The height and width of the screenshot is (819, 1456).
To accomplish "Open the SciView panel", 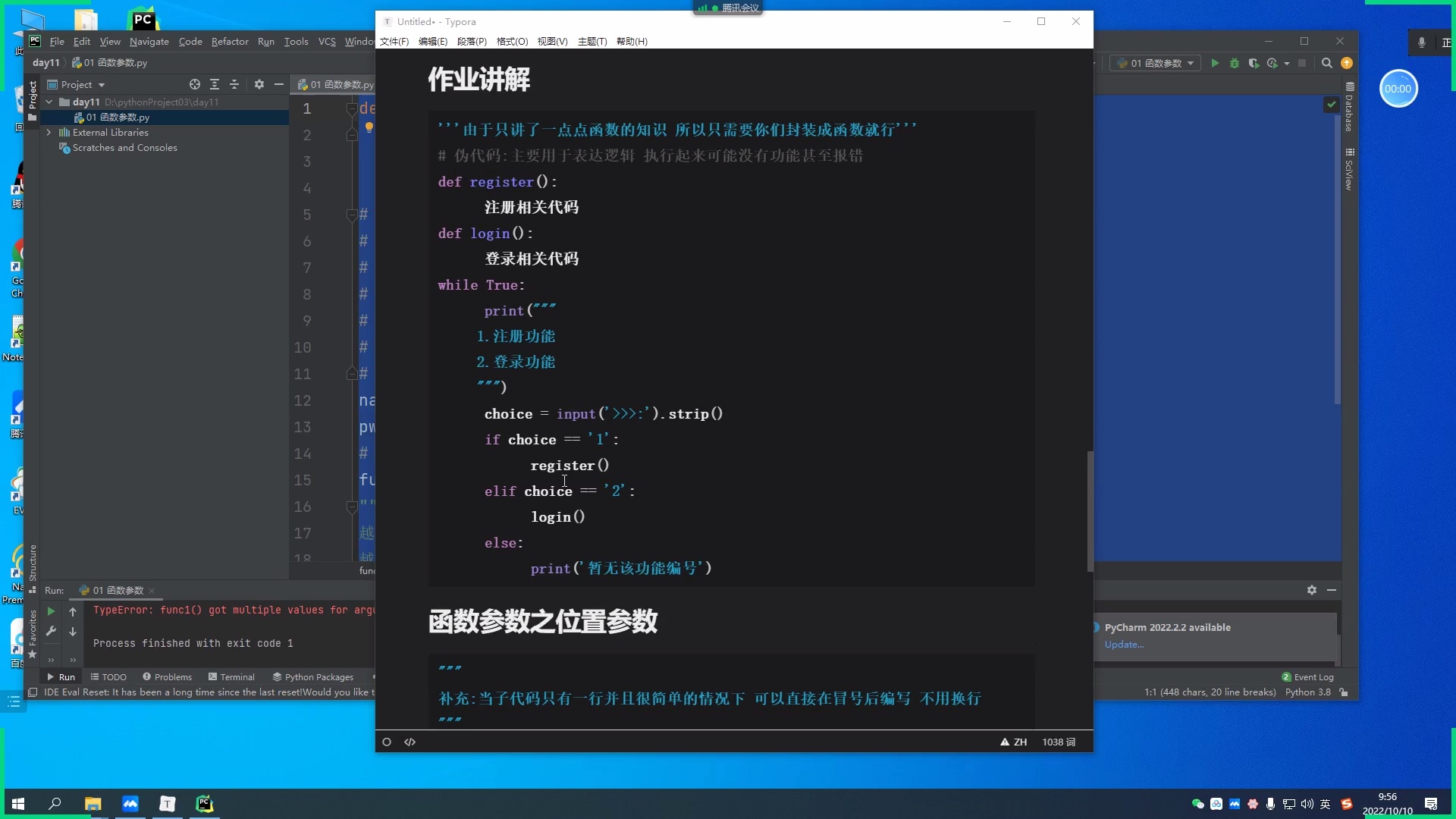I will (1350, 167).
